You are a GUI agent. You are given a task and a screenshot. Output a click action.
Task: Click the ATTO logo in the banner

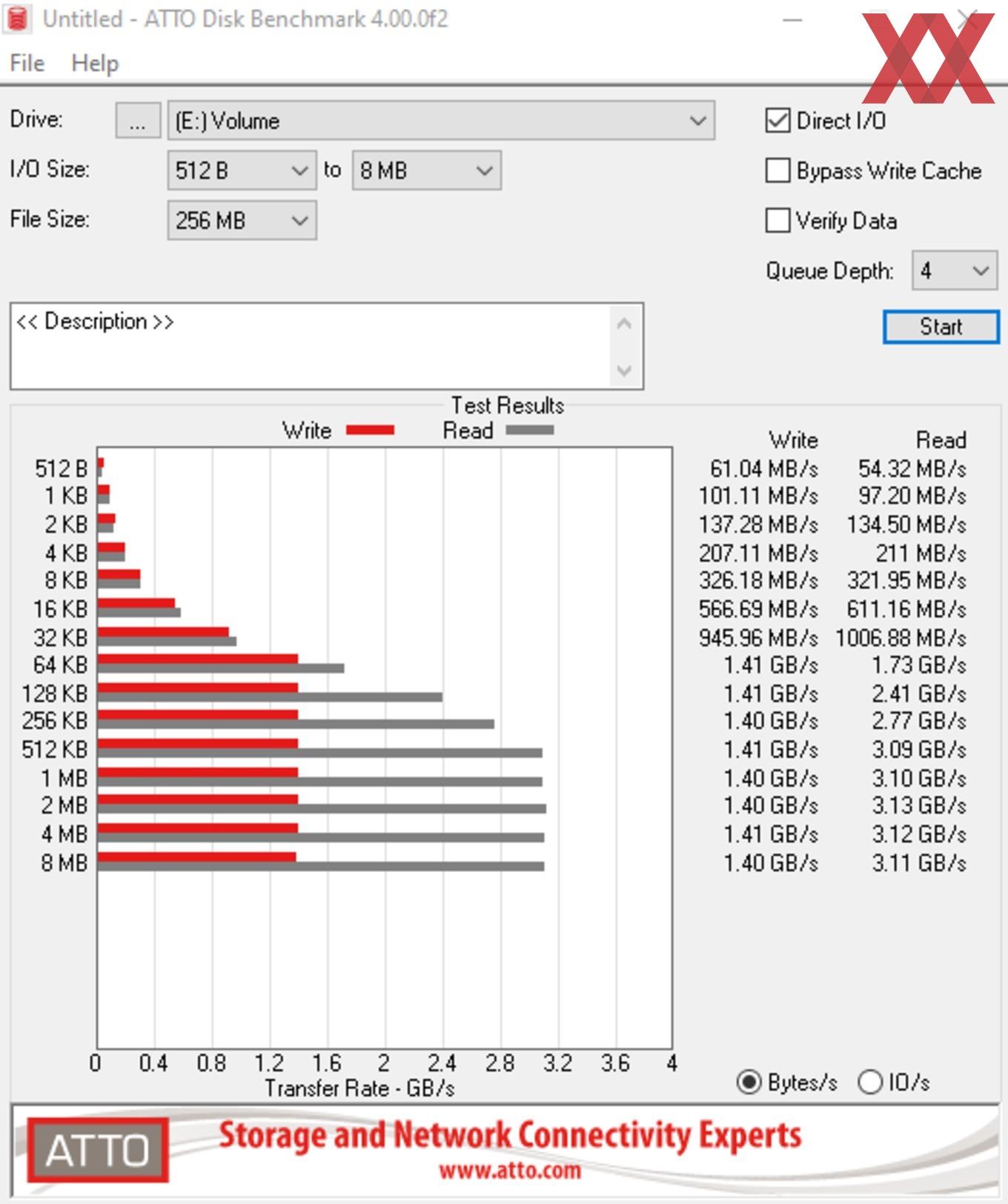click(x=98, y=1150)
